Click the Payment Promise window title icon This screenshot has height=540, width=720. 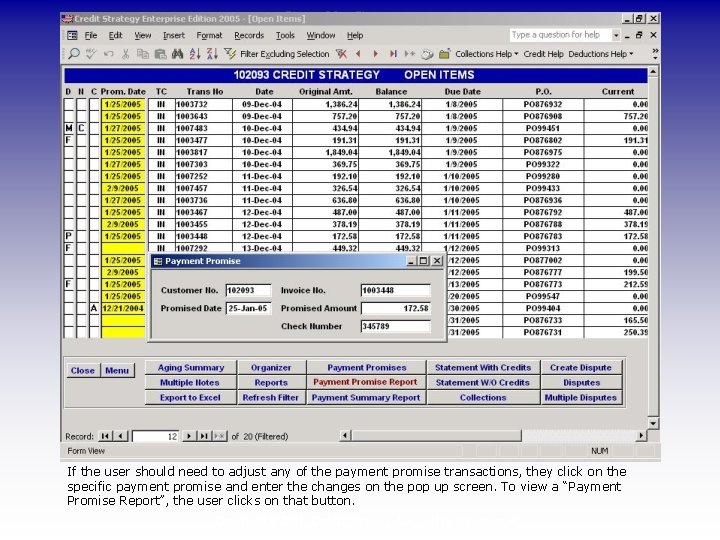(x=158, y=261)
